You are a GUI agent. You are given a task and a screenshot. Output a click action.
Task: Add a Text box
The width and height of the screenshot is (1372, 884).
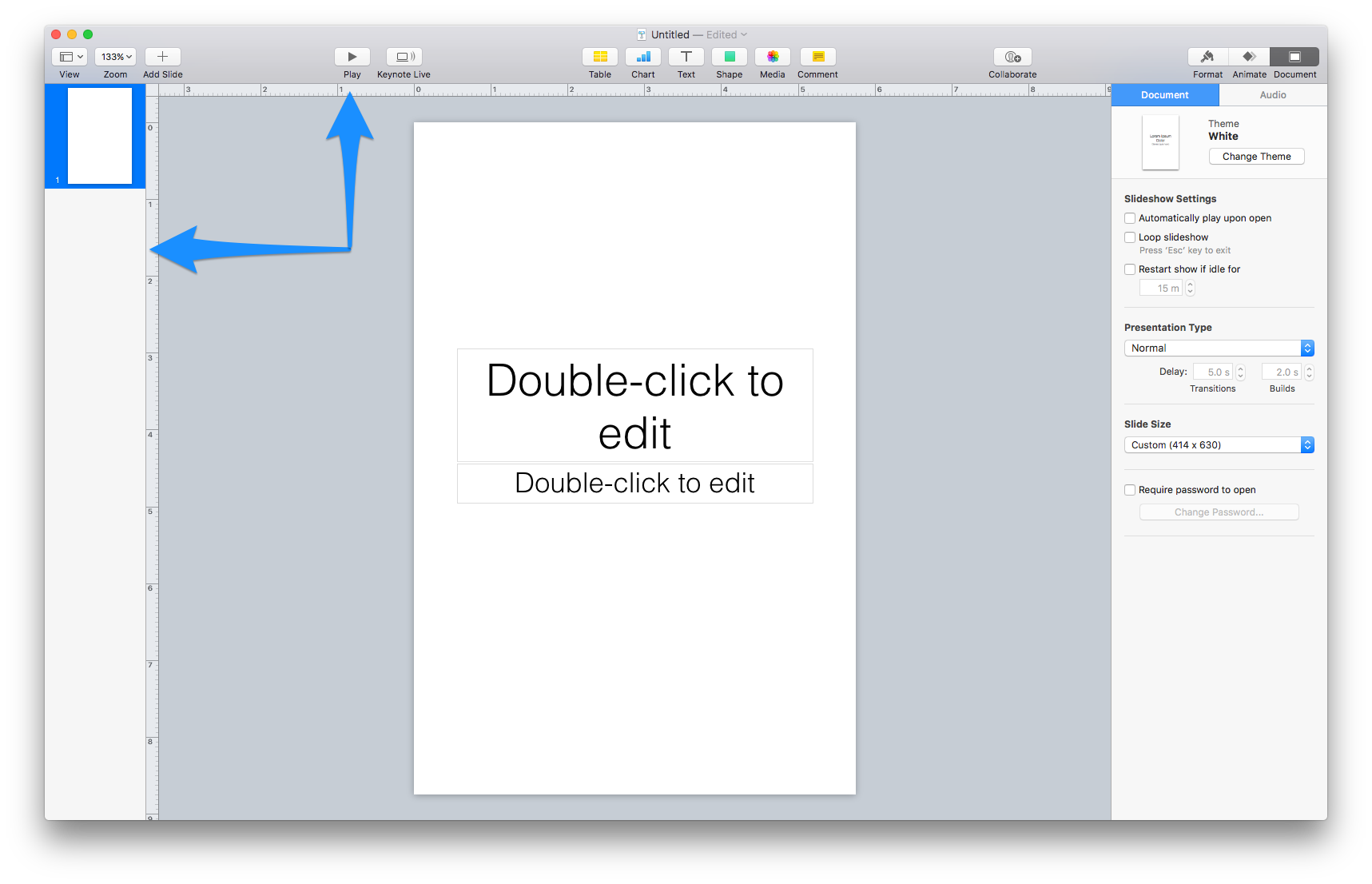[686, 57]
